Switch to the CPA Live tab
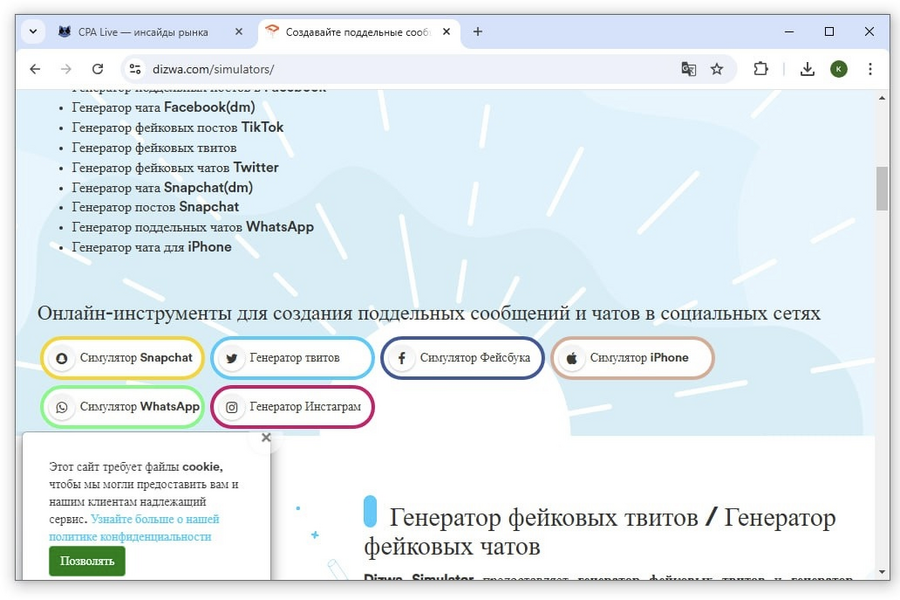 142,32
